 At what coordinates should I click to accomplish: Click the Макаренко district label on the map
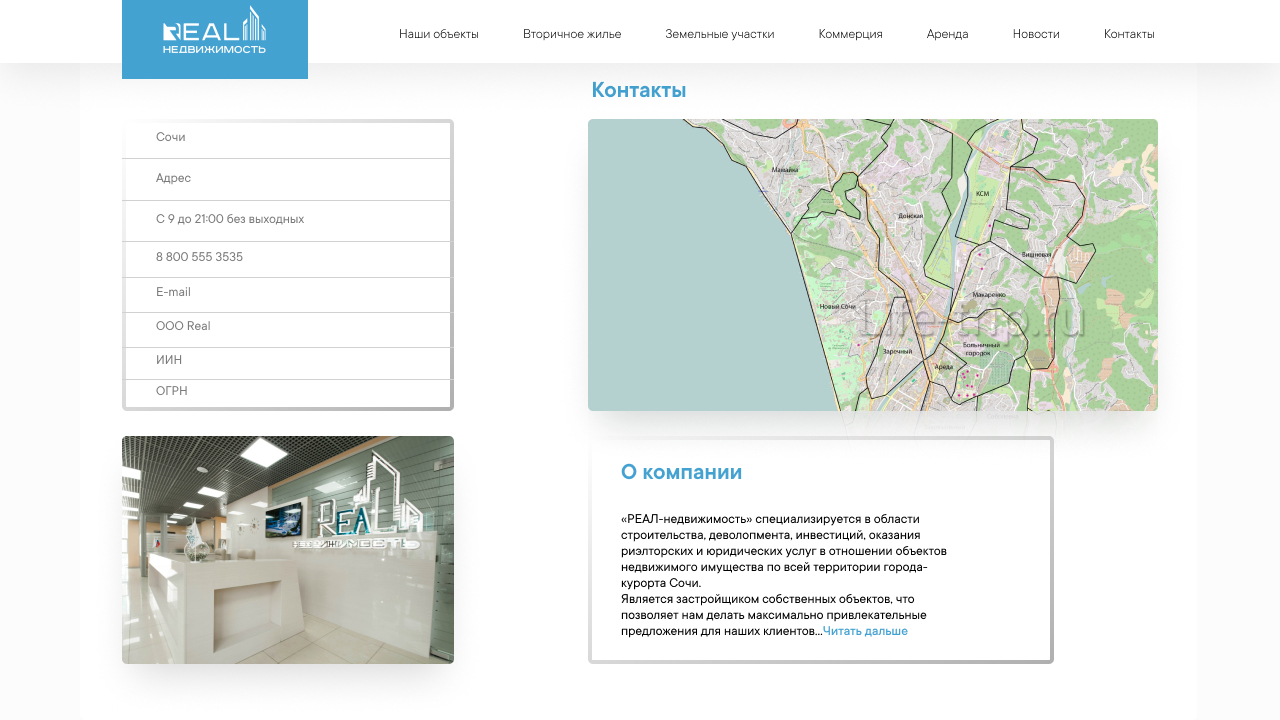tap(989, 295)
